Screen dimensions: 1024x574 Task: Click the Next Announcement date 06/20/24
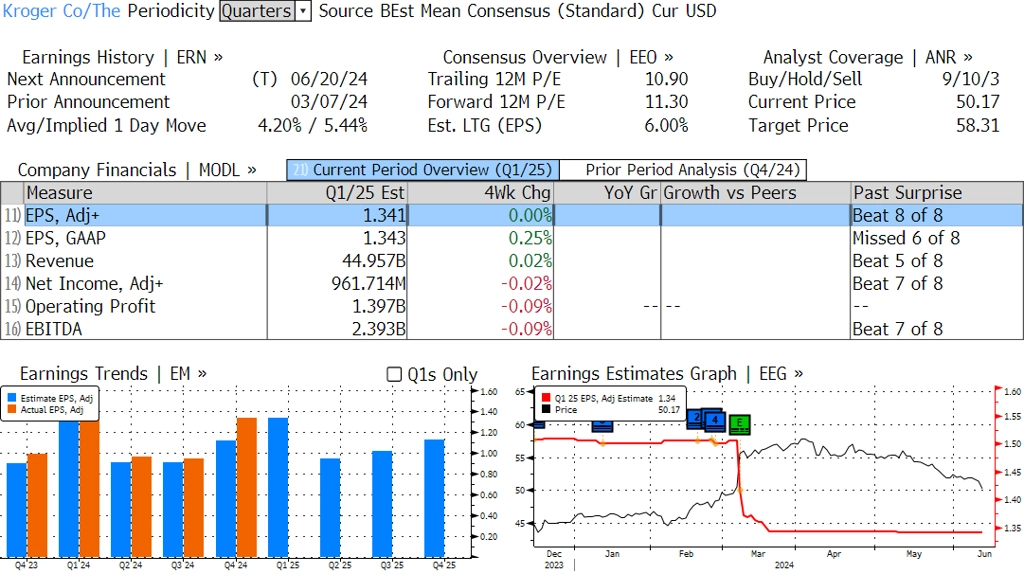click(329, 79)
